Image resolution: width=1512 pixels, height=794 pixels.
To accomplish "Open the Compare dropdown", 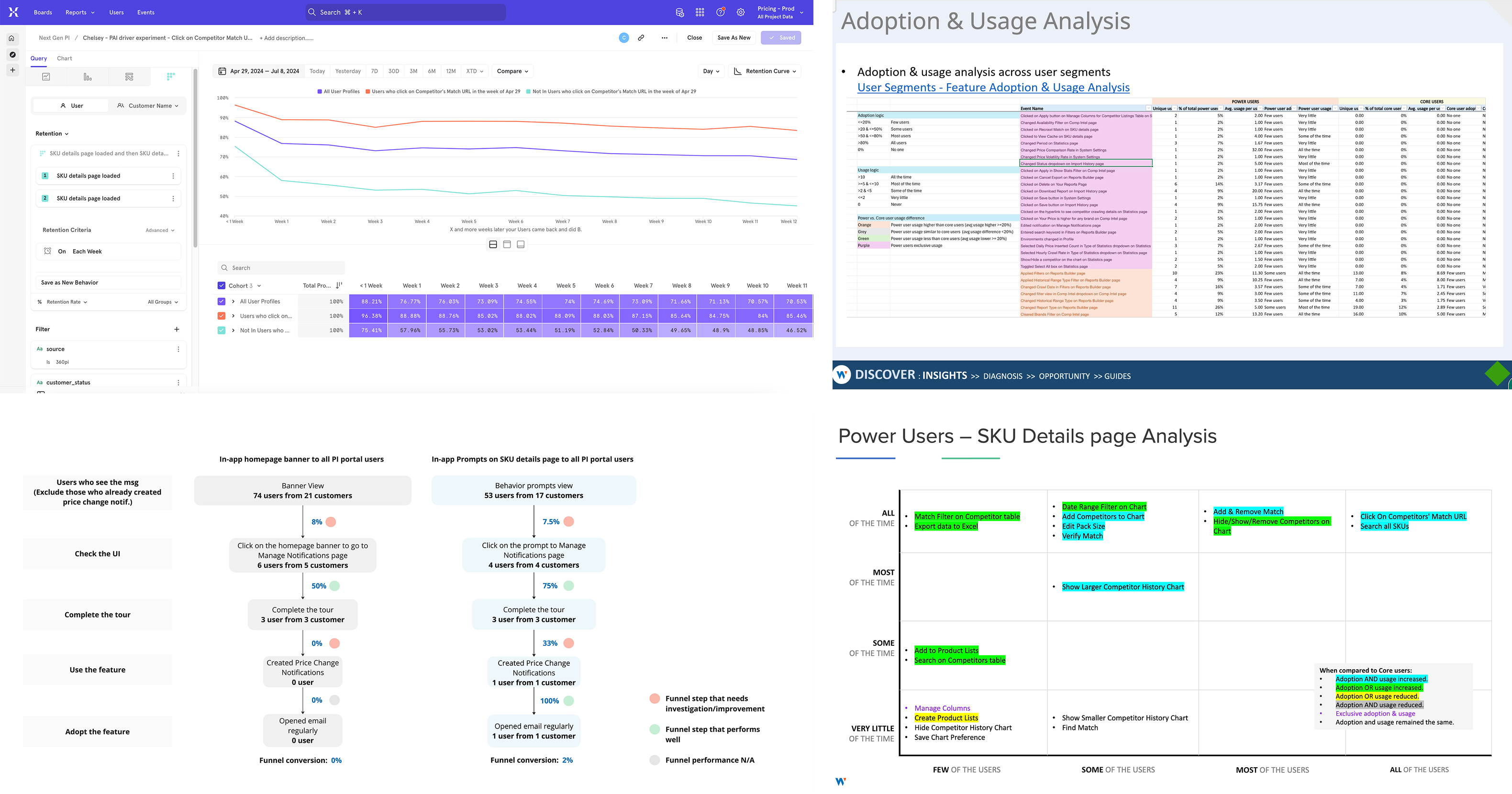I will [x=512, y=71].
